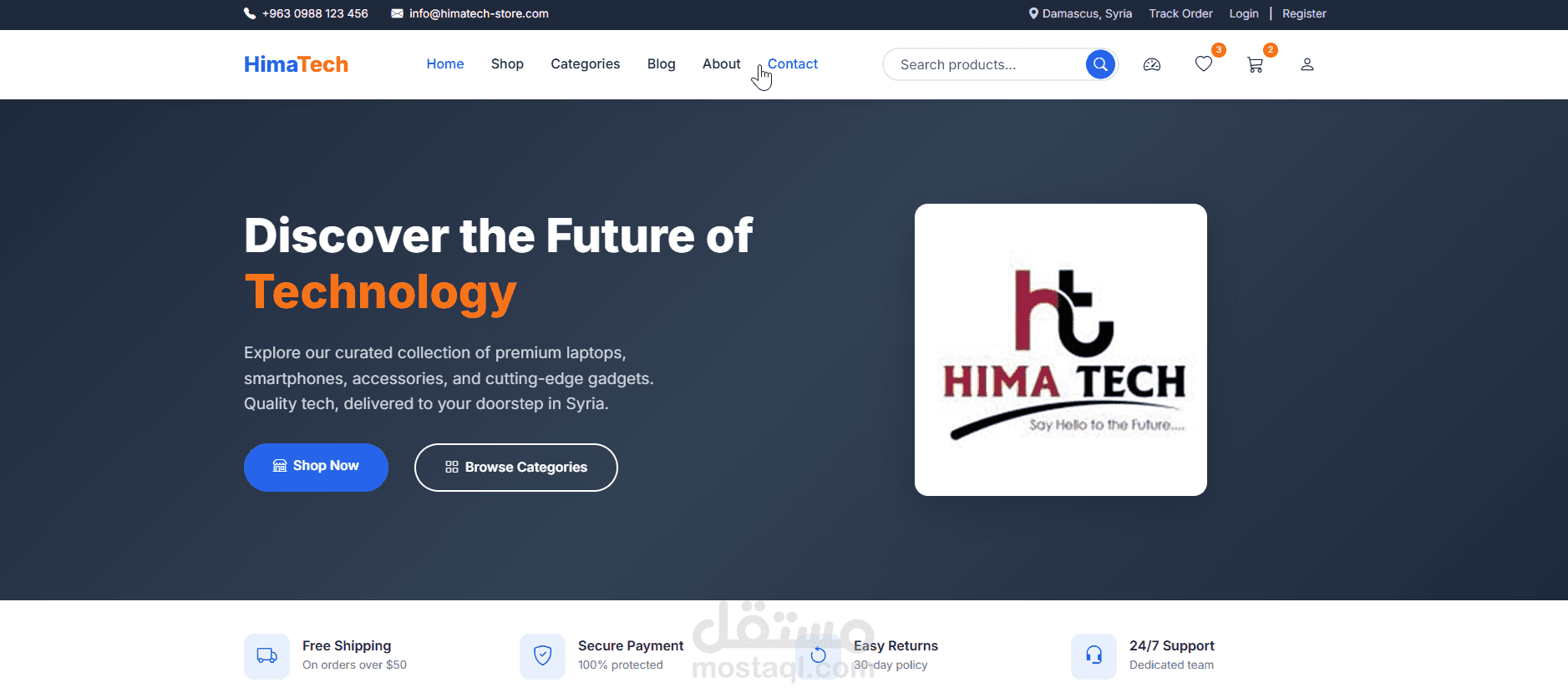This screenshot has height=698, width=1568.
Task: Click the 24/7 Support heading
Action: (x=1172, y=645)
